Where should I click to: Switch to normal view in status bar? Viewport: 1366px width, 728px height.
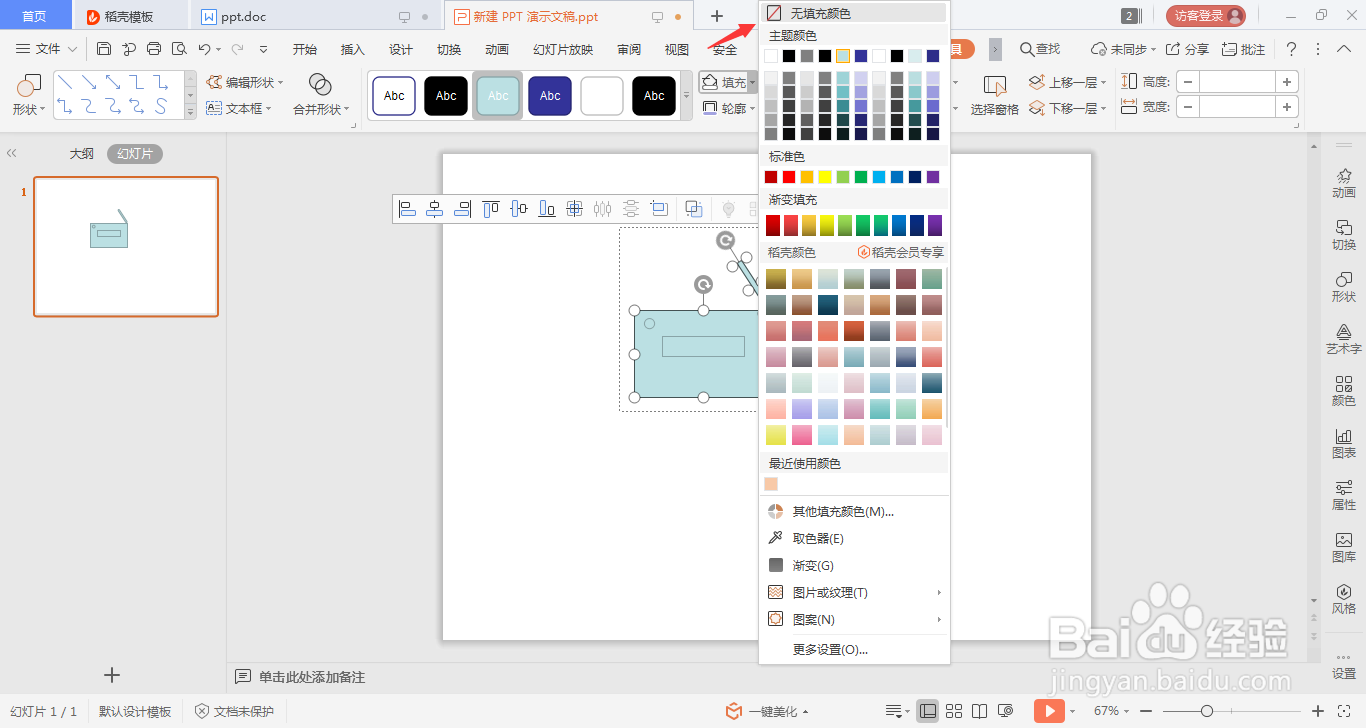pos(928,711)
